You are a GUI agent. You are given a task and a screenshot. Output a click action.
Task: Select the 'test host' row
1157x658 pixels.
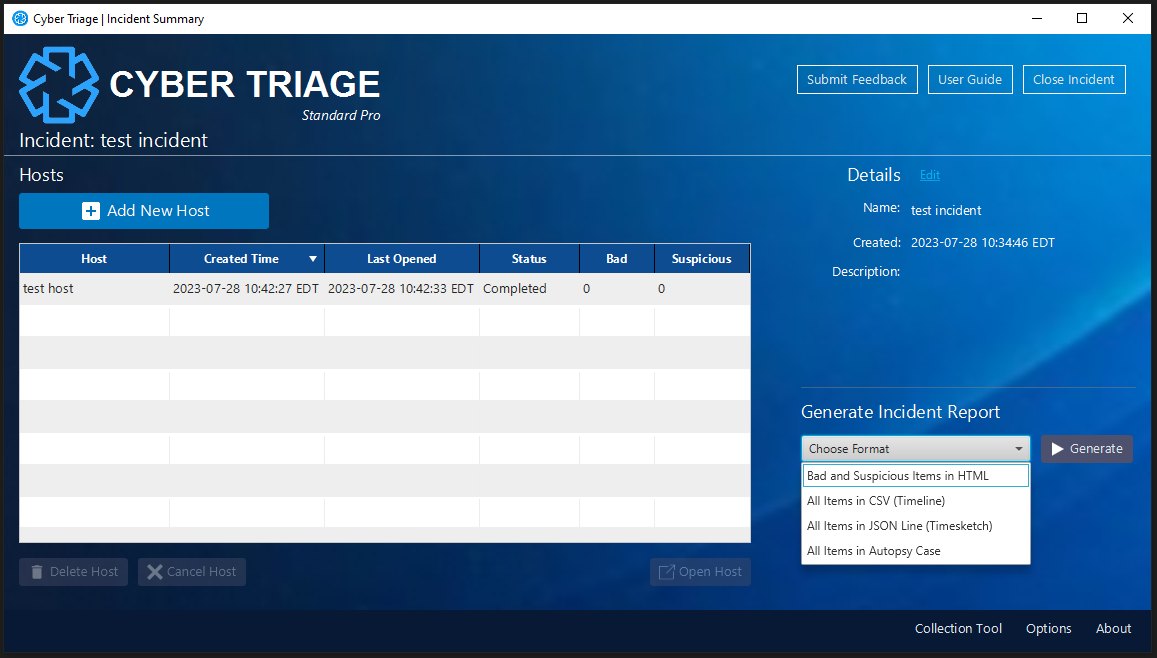(384, 288)
